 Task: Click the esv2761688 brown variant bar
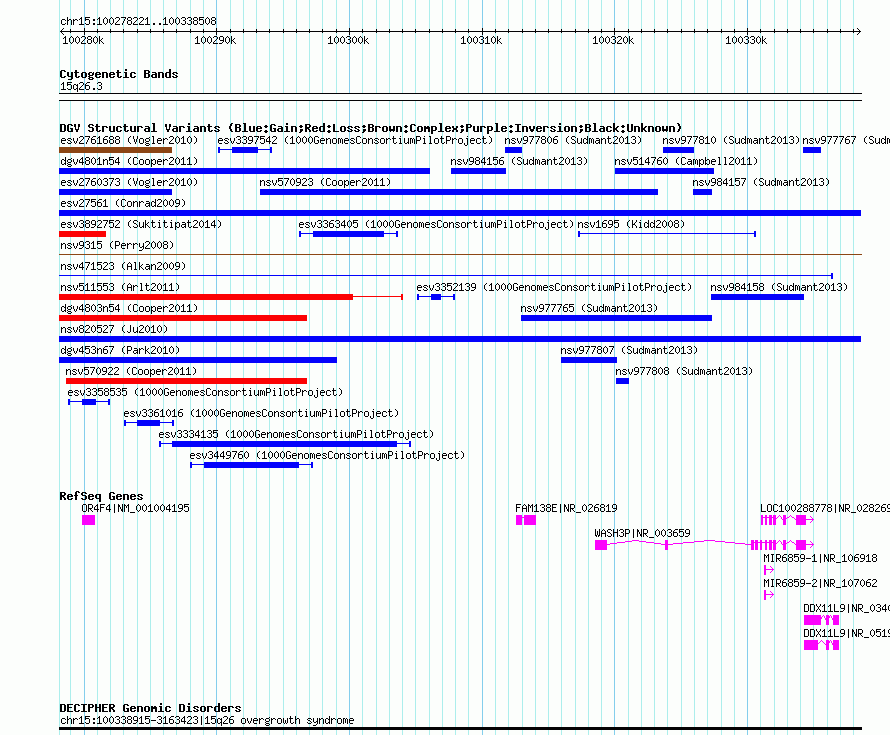115,150
